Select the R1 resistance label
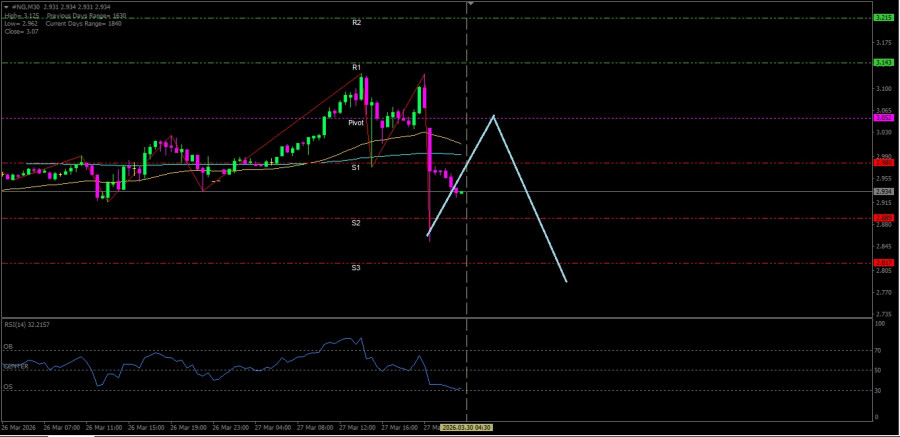The image size is (900, 437). [356, 67]
